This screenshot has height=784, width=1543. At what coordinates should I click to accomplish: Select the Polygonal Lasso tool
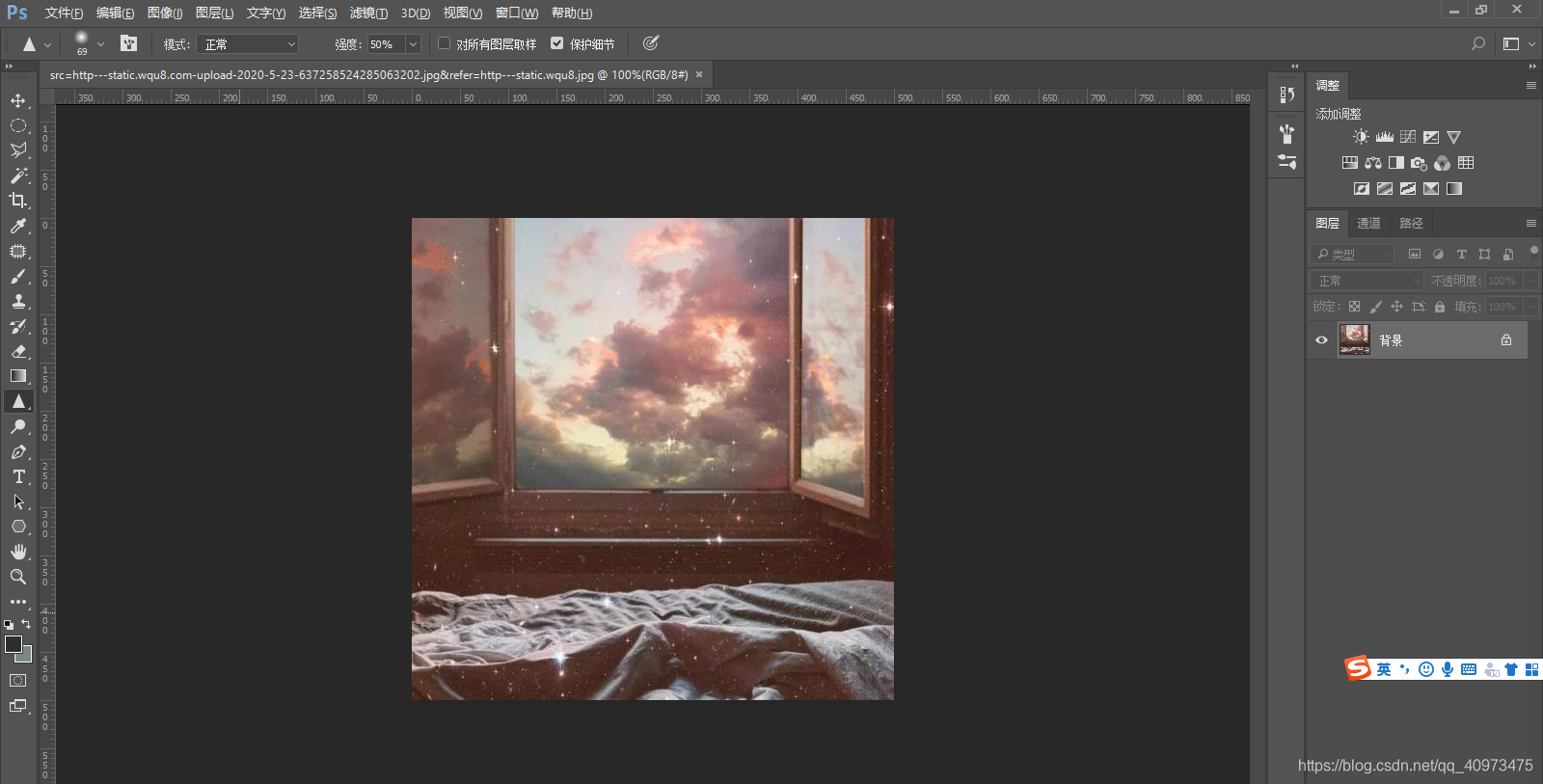tap(18, 150)
